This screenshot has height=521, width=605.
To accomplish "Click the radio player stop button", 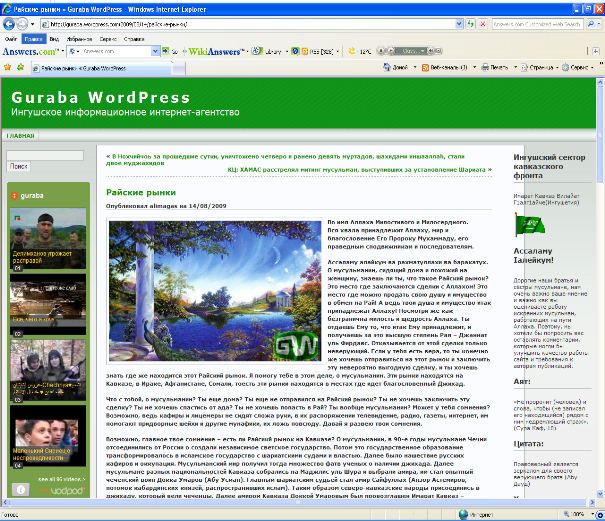I will click(x=381, y=51).
